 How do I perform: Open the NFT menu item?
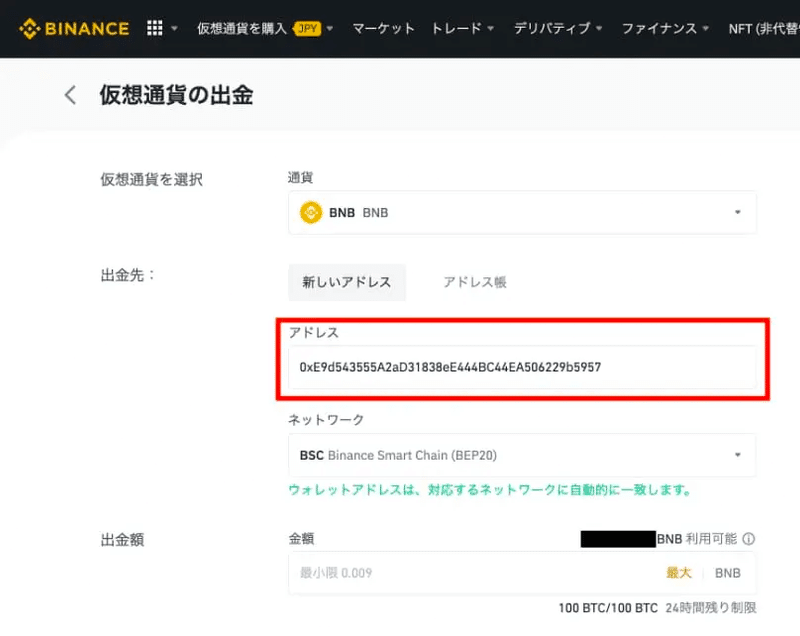coord(764,29)
